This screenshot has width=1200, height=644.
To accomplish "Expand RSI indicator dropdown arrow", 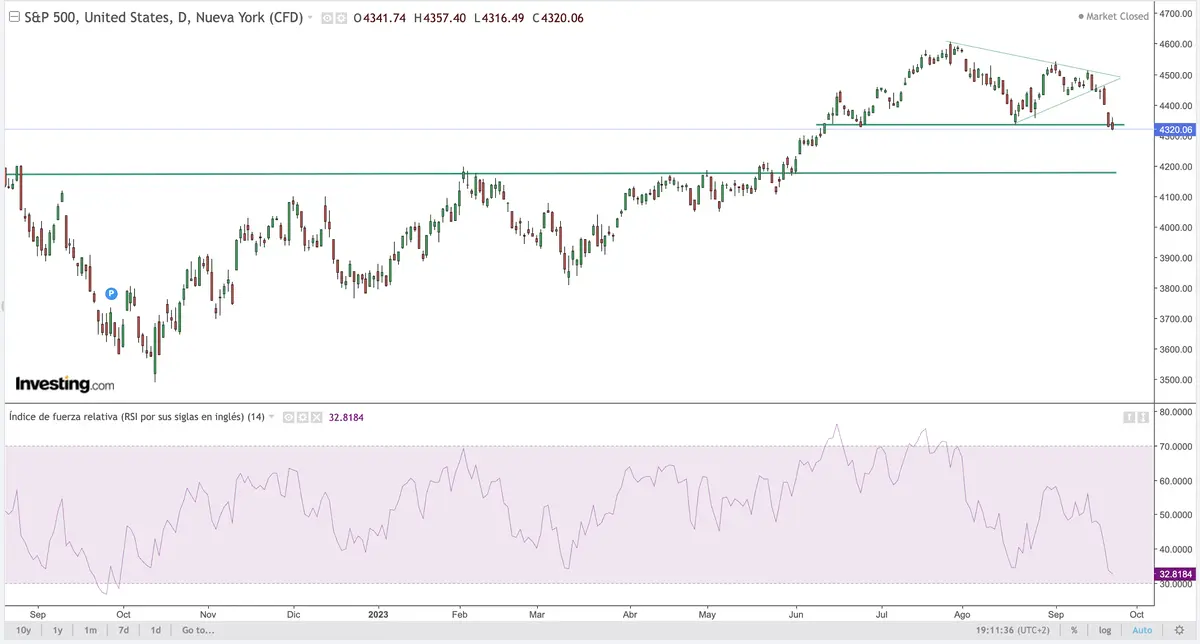I will coord(273,417).
